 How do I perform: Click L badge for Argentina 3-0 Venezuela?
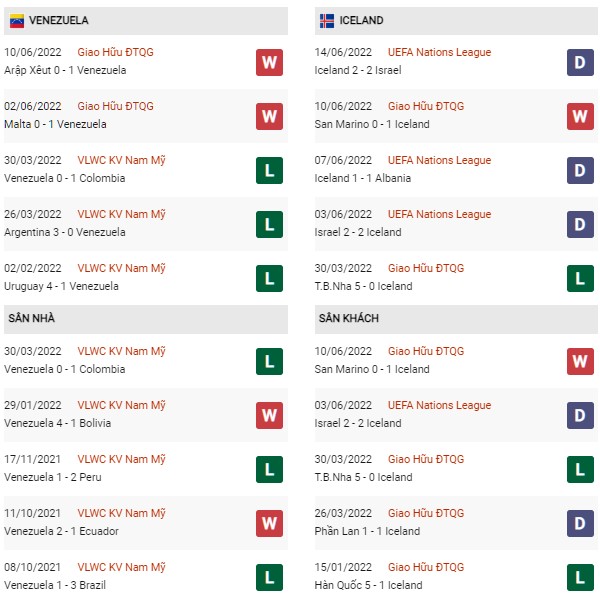point(269,225)
